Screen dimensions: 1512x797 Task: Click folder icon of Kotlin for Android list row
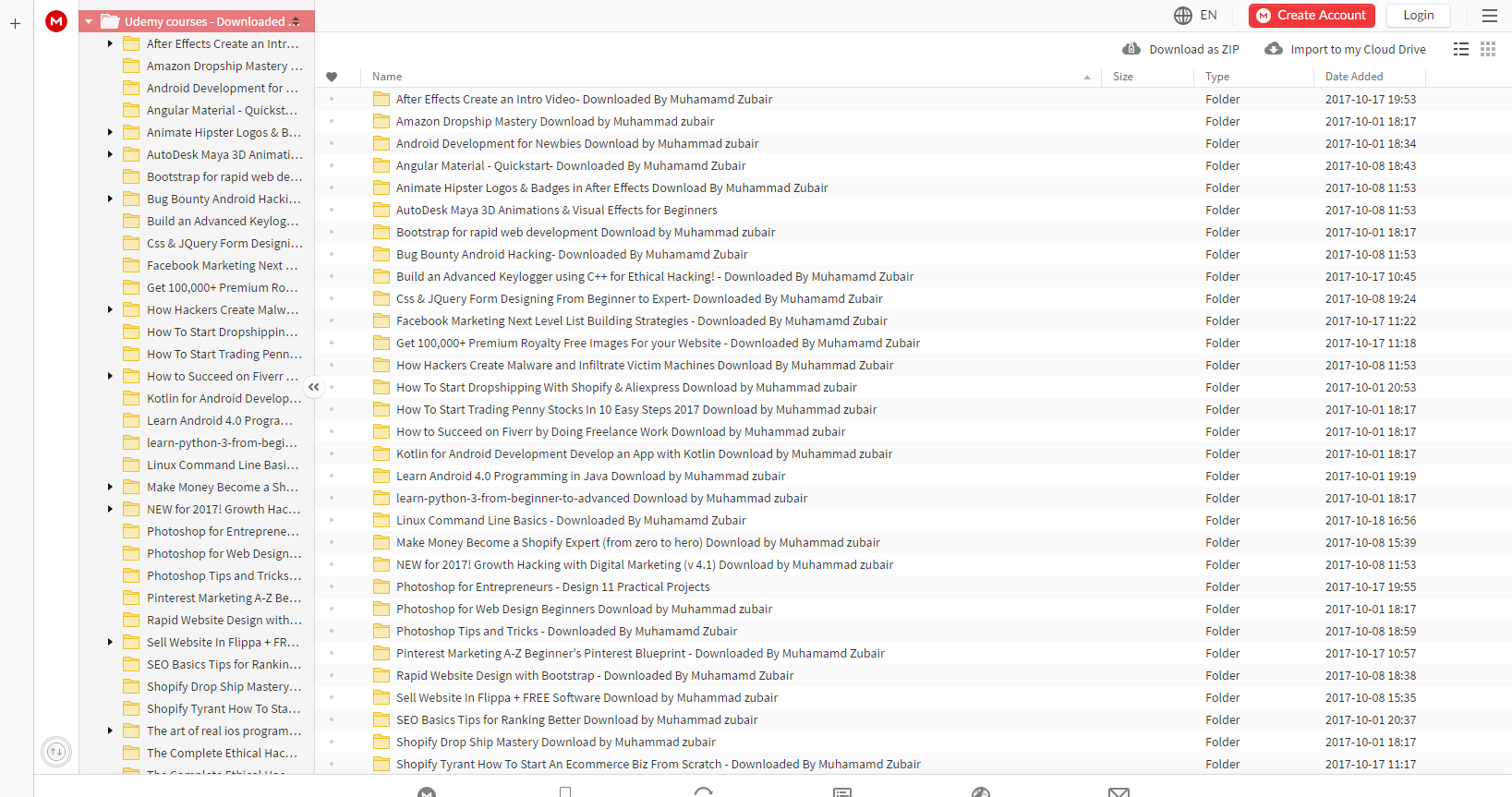coord(381,453)
